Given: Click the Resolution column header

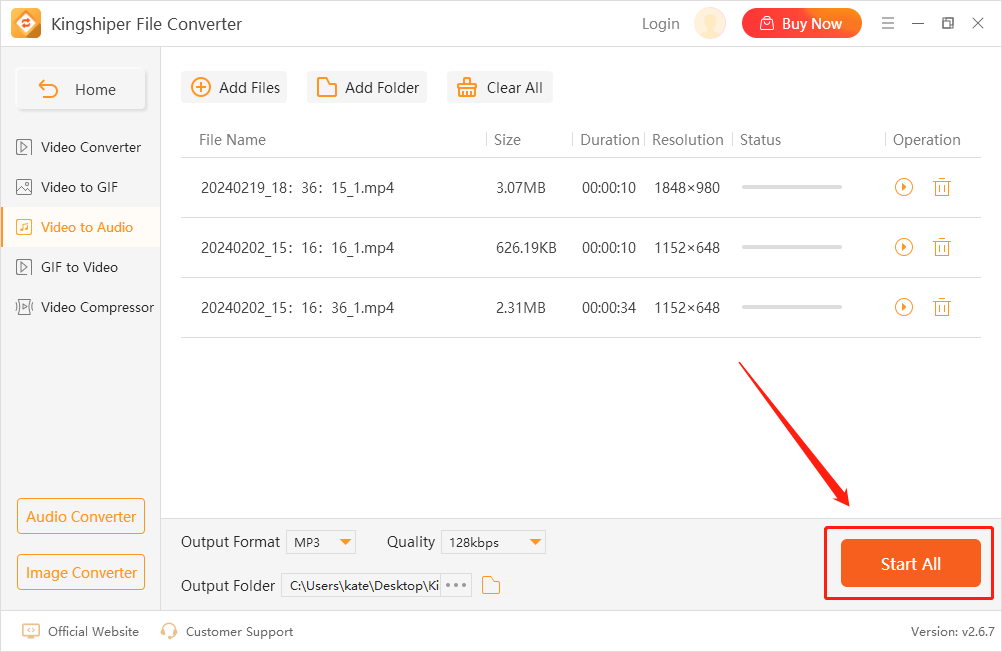Looking at the screenshot, I should [688, 139].
